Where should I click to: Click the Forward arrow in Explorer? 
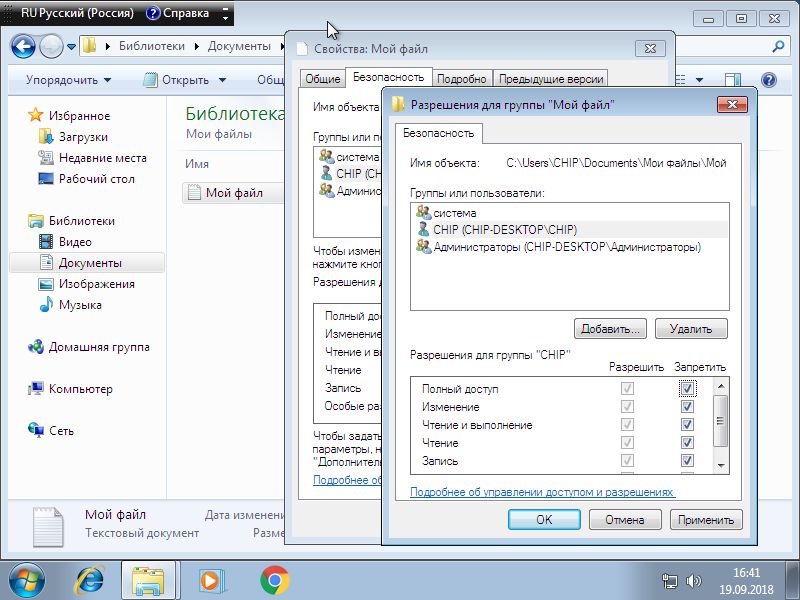pos(51,46)
